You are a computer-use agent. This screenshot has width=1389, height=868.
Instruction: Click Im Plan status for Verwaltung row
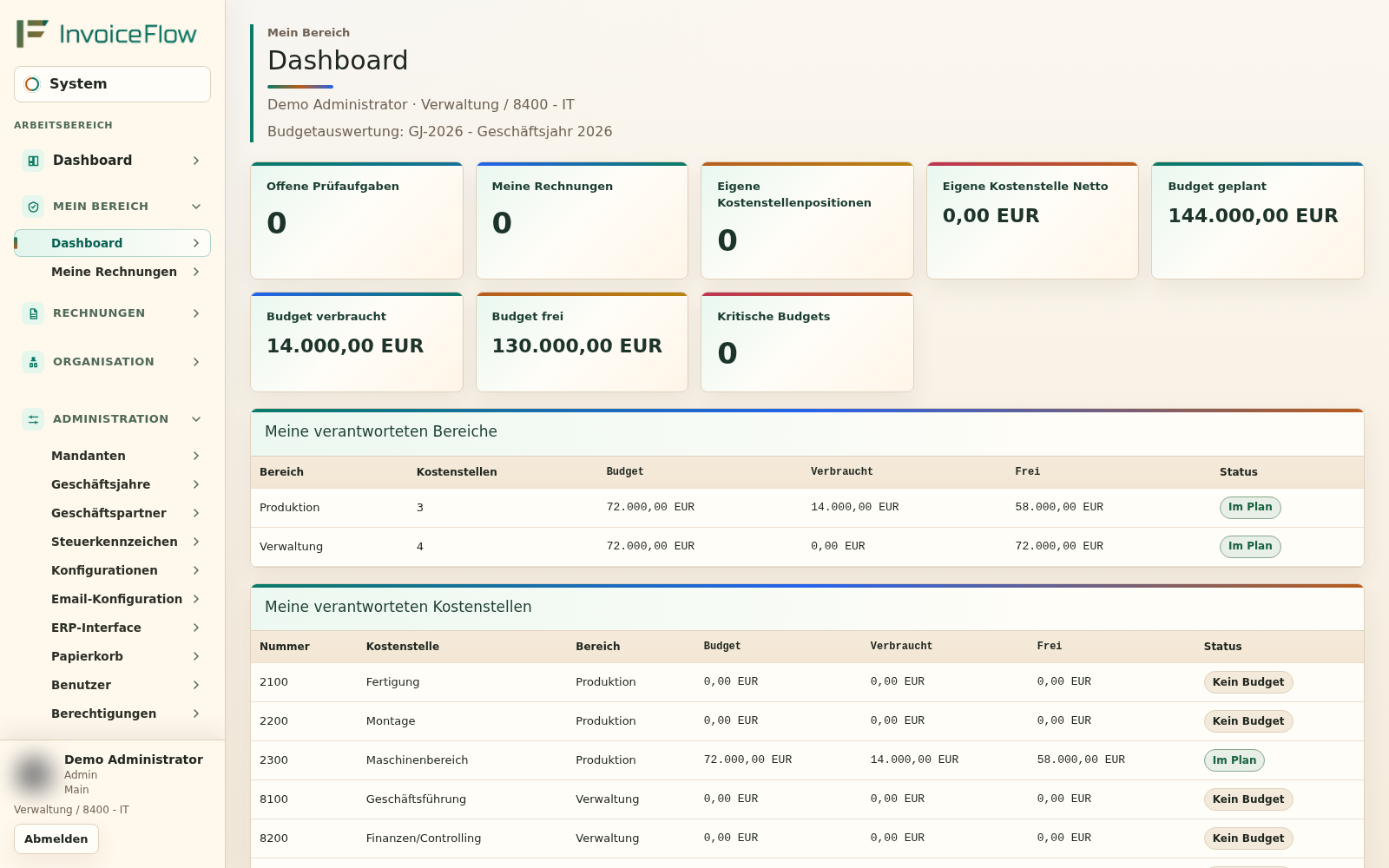[1250, 547]
